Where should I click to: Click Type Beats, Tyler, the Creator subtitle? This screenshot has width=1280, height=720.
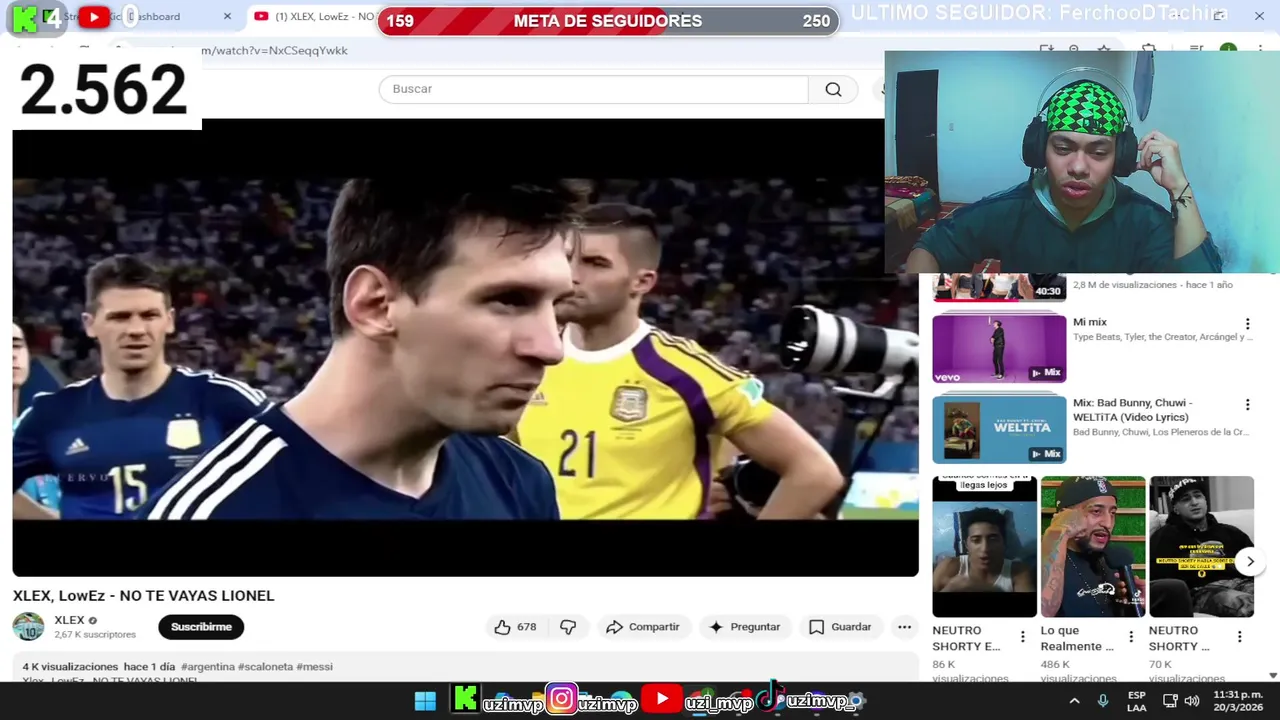1162,337
